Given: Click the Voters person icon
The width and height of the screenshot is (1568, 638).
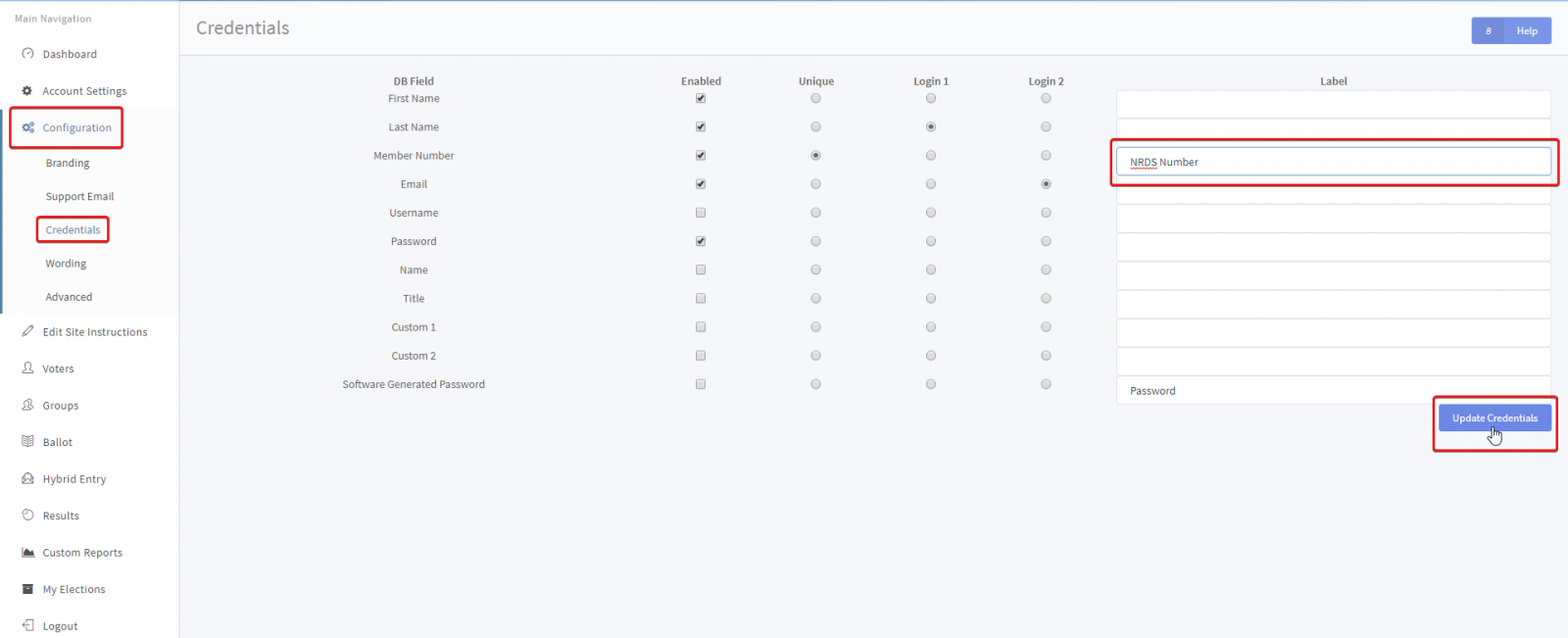Looking at the screenshot, I should (x=27, y=368).
